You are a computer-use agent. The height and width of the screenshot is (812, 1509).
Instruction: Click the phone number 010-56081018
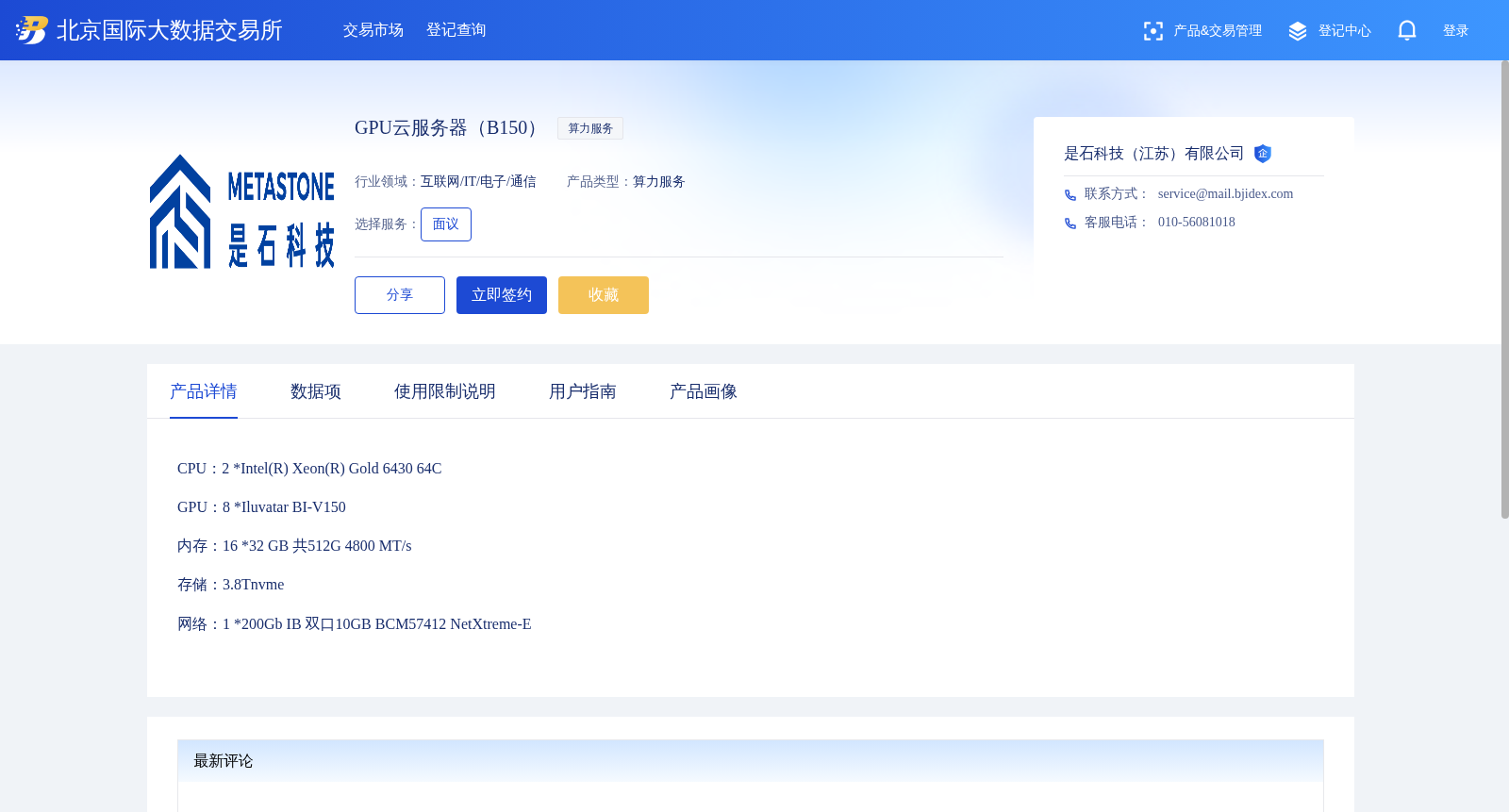(x=1197, y=223)
